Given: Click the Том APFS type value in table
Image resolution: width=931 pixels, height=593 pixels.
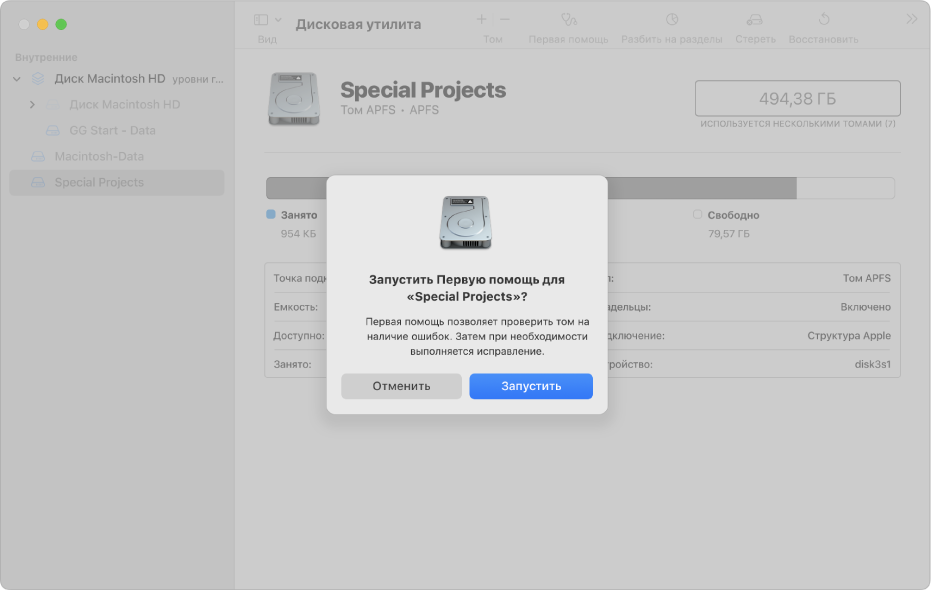Looking at the screenshot, I should pos(867,278).
